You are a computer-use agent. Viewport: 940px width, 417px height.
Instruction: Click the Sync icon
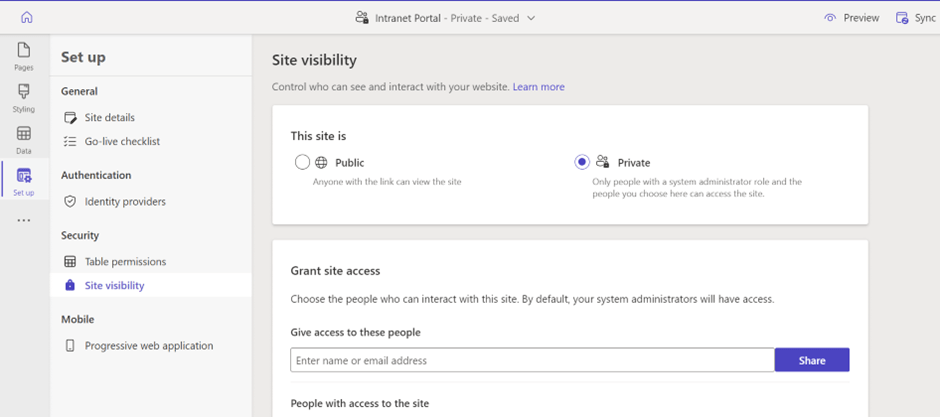902,18
